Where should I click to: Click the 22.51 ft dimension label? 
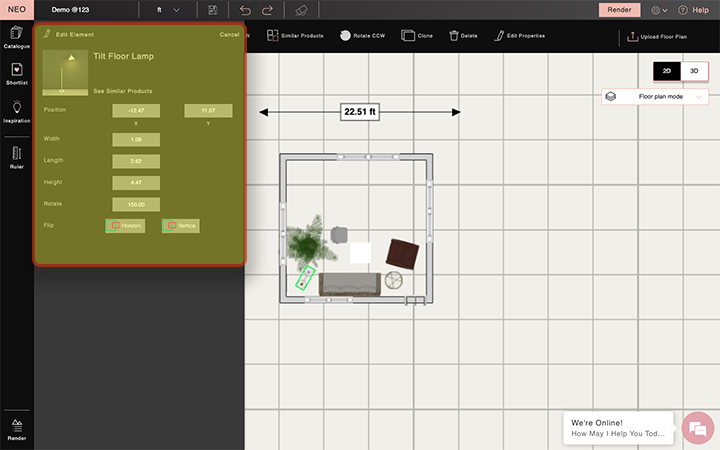[360, 112]
